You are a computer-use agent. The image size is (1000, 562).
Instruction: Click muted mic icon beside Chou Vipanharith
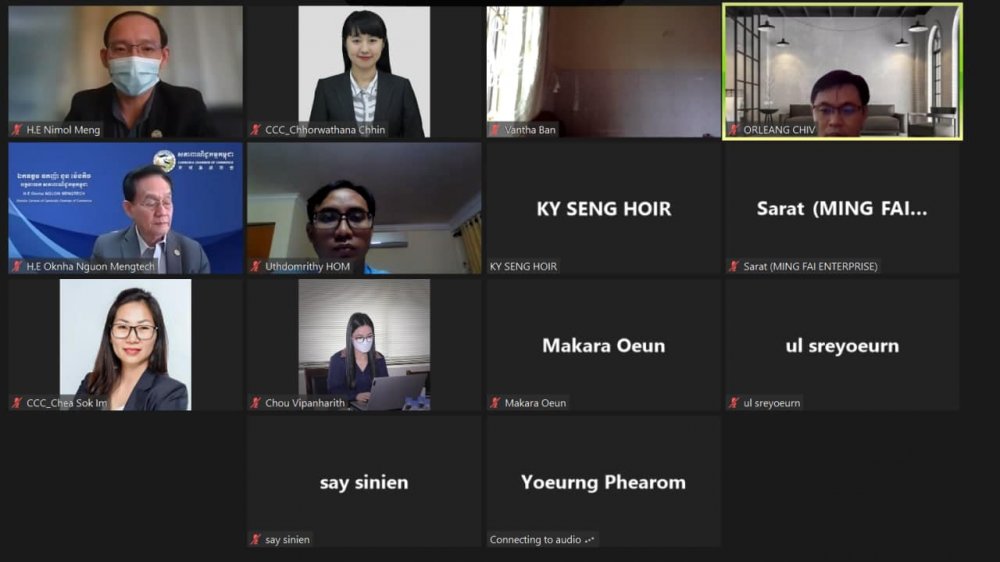(x=256, y=403)
